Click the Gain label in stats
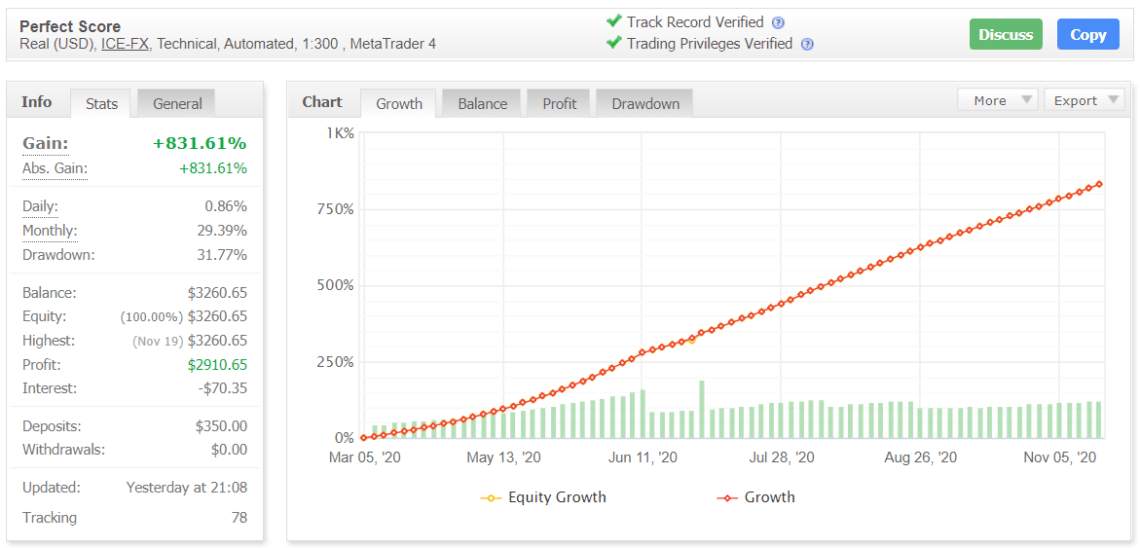Screen dimensions: 1140x548 [x=45, y=144]
